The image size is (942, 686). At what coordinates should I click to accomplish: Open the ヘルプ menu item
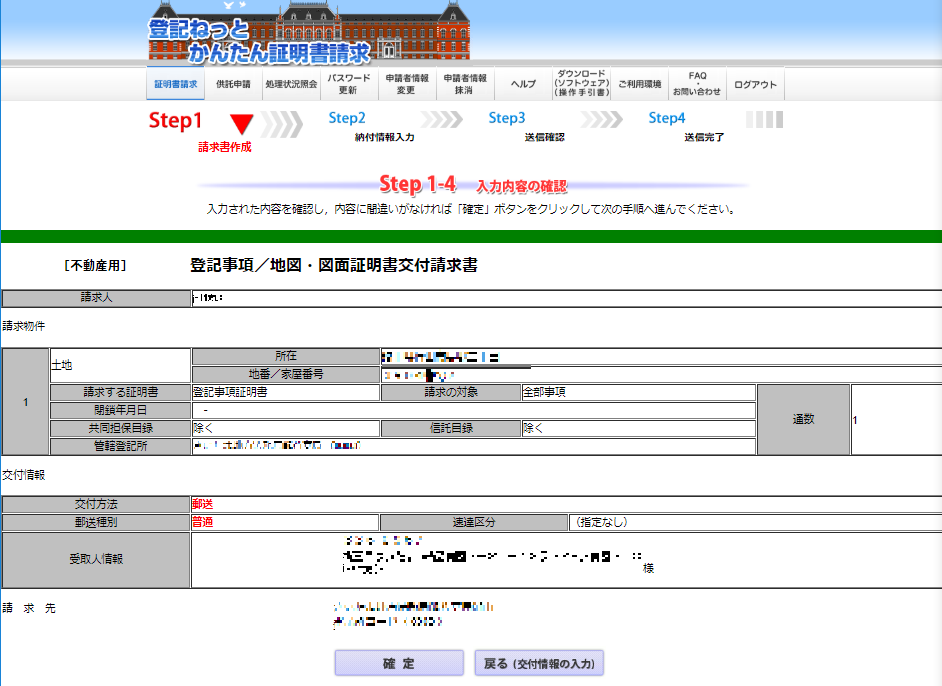coord(523,85)
